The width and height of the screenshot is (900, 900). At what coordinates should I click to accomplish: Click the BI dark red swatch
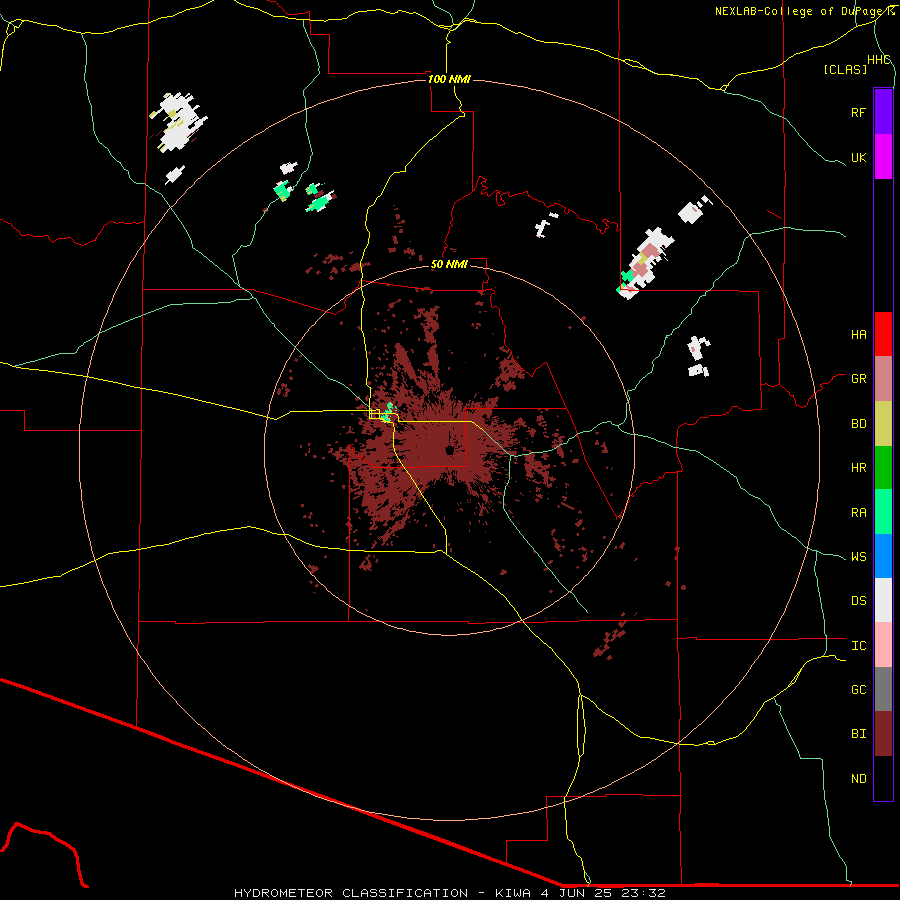point(883,734)
